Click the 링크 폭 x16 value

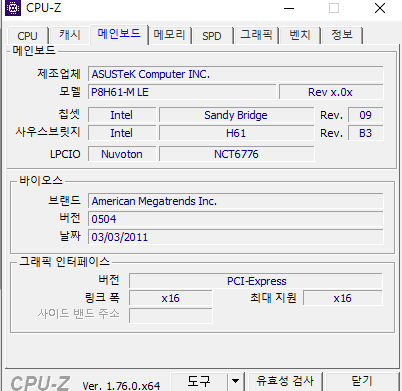coord(171,298)
